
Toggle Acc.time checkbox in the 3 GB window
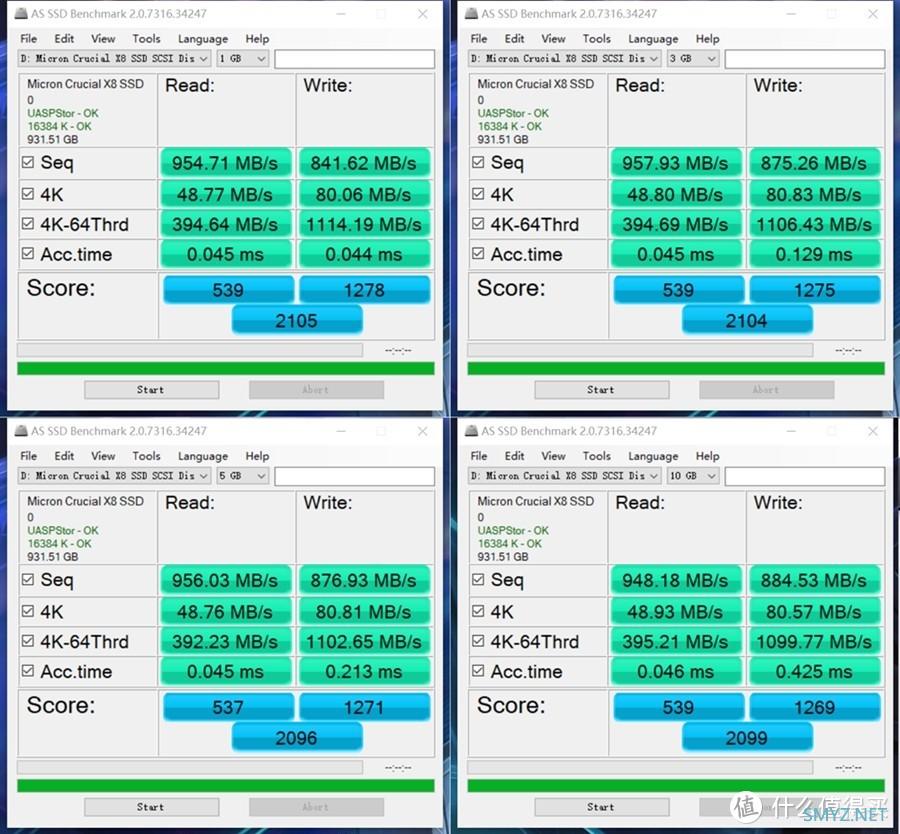point(478,253)
